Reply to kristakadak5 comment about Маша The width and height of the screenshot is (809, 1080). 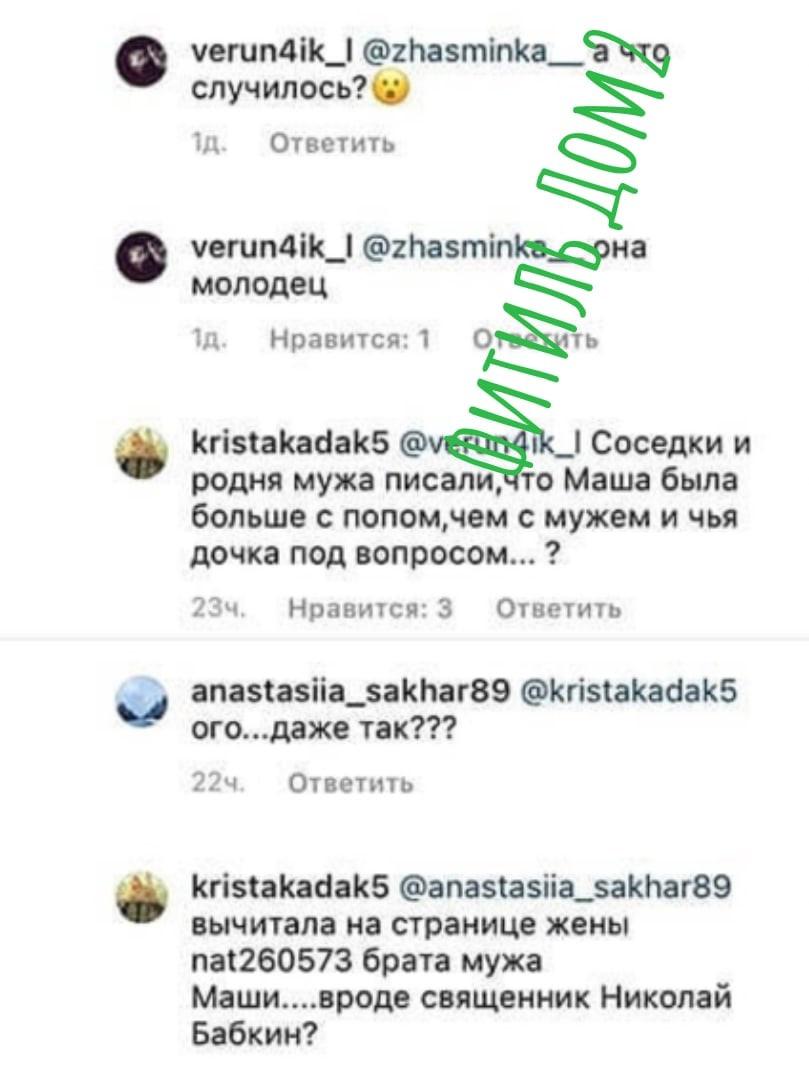(x=558, y=609)
